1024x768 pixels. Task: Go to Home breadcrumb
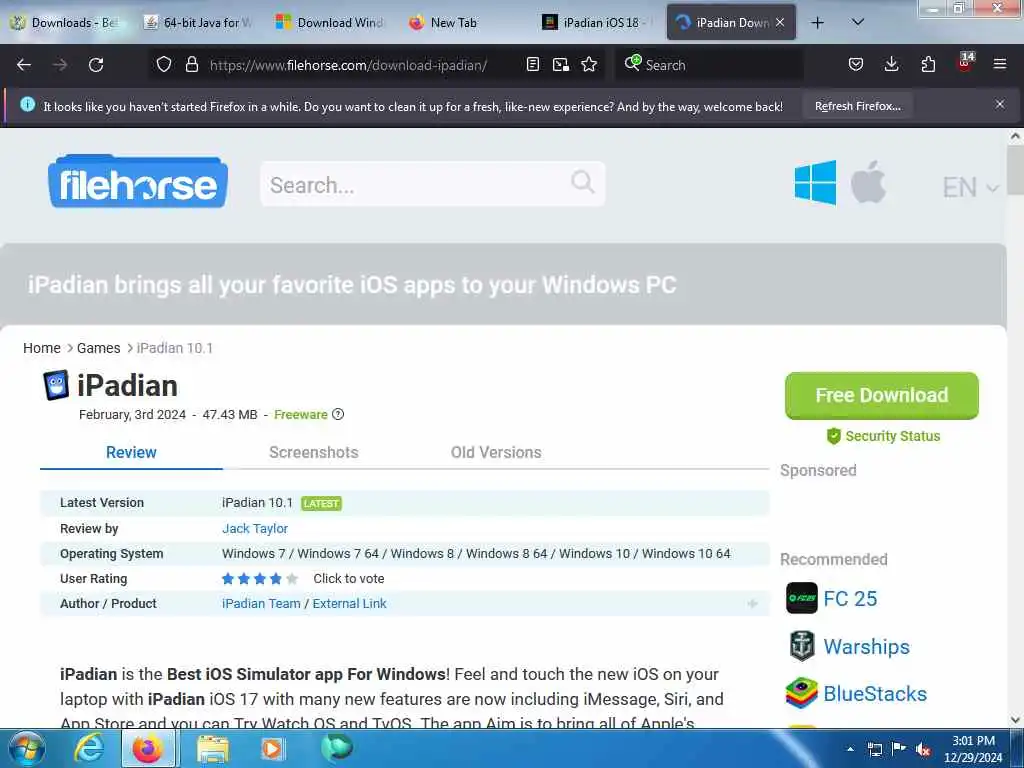(42, 348)
